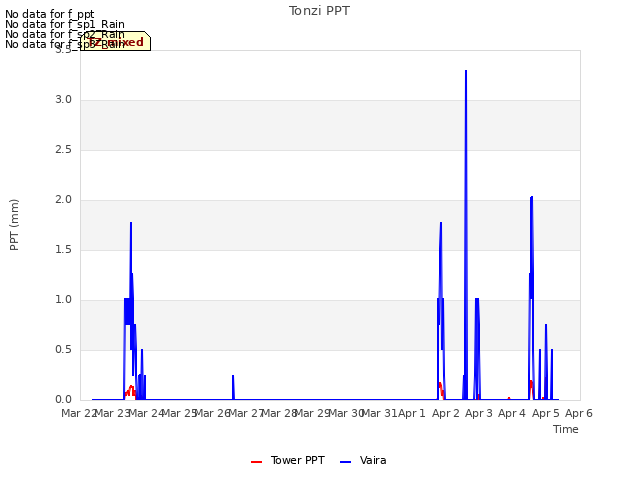Click the TZ_mixed annotation label
640x480 pixels.
(x=116, y=41)
